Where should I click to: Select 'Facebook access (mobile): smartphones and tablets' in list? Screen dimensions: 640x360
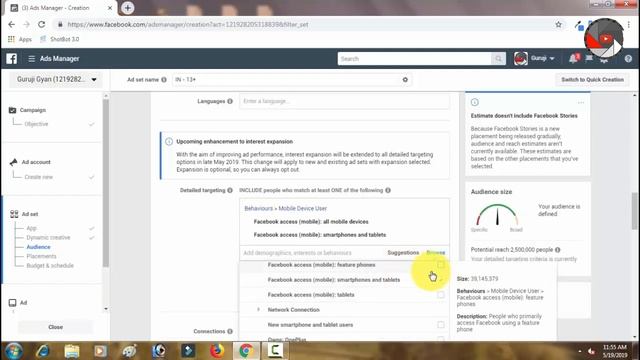[x=333, y=280]
